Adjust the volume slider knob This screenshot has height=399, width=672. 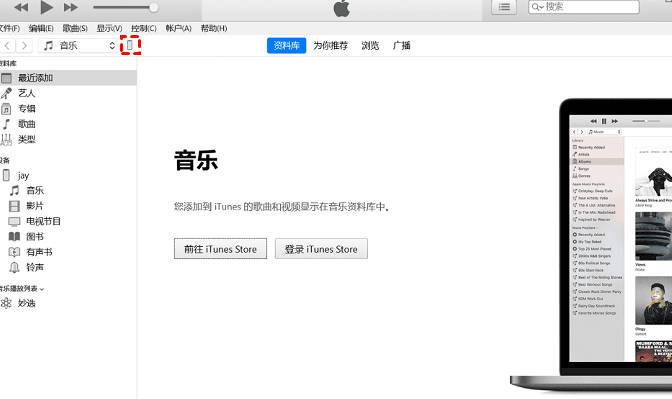pyautogui.click(x=153, y=7)
